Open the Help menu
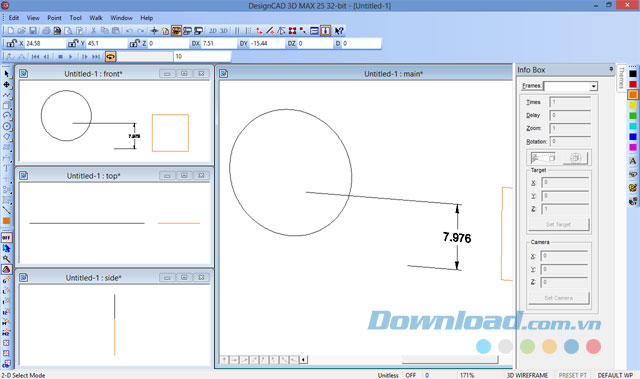The image size is (640, 379). coord(147,18)
